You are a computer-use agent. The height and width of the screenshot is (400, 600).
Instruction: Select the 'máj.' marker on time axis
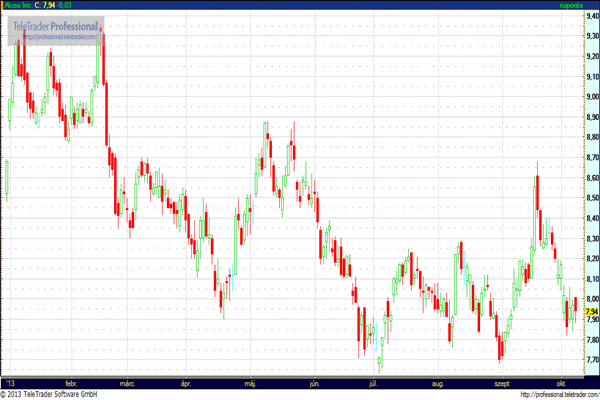[249, 382]
